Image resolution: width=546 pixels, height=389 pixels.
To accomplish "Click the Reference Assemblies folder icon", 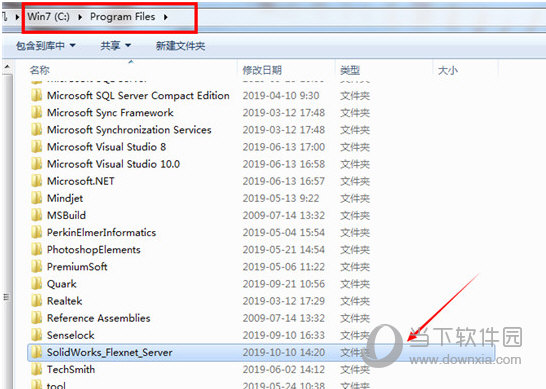I will coord(37,318).
